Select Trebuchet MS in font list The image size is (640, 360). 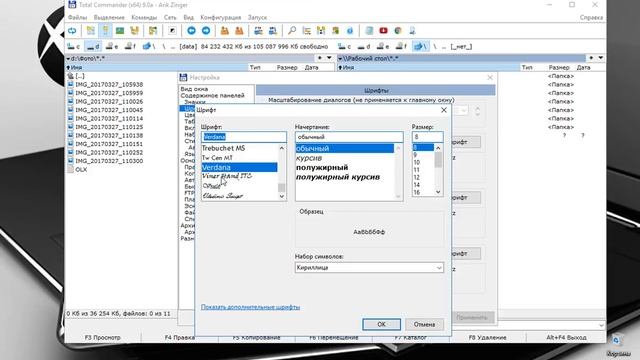[x=223, y=148]
